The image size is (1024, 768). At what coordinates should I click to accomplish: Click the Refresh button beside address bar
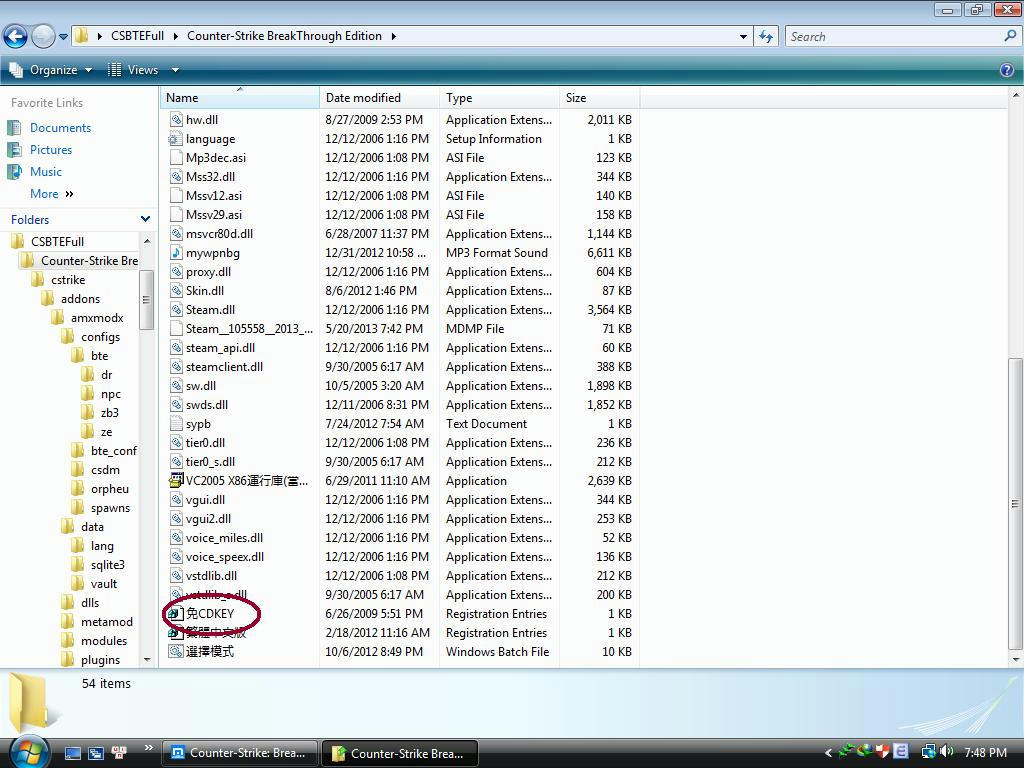point(766,37)
